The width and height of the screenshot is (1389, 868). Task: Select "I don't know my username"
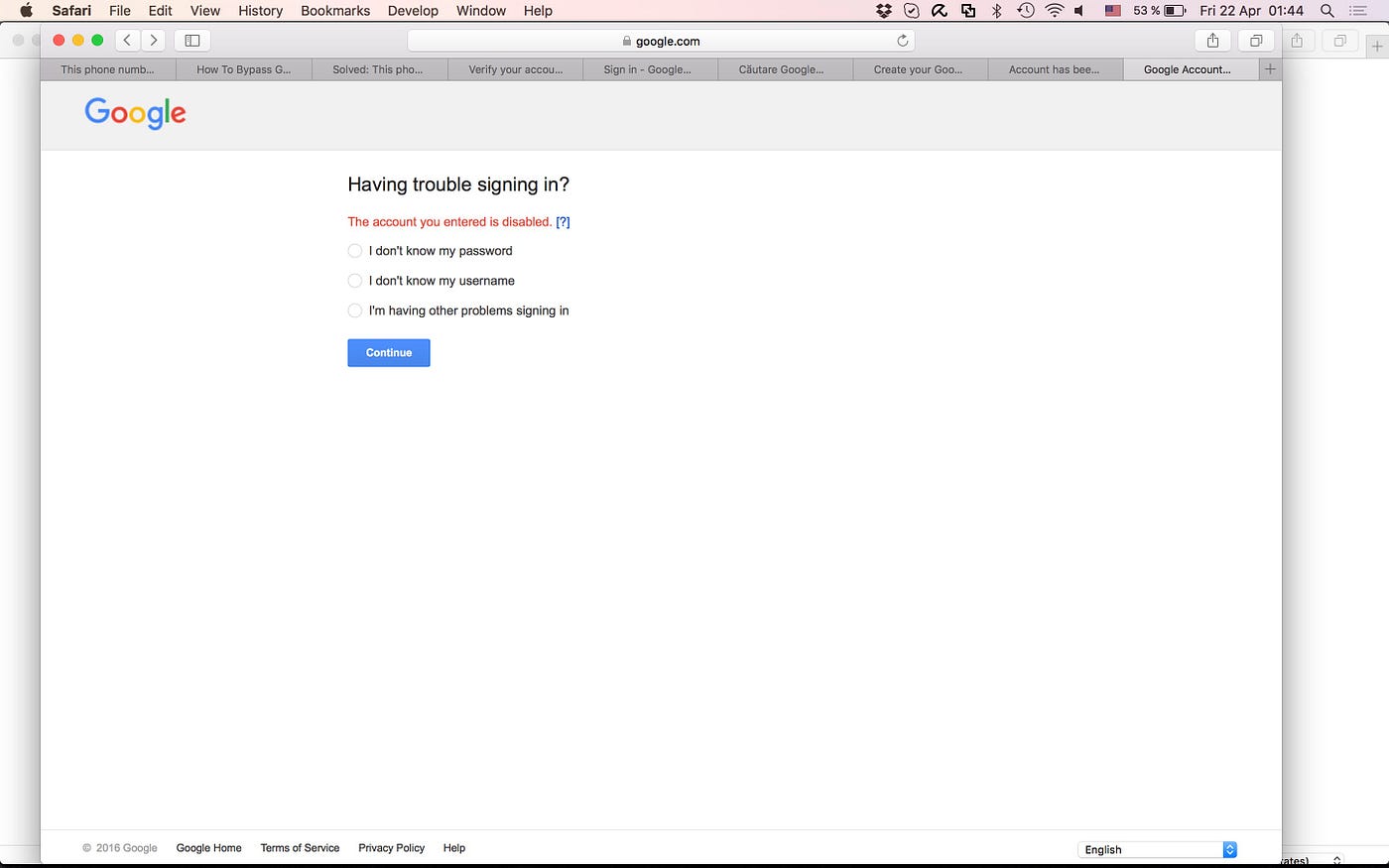(x=355, y=281)
